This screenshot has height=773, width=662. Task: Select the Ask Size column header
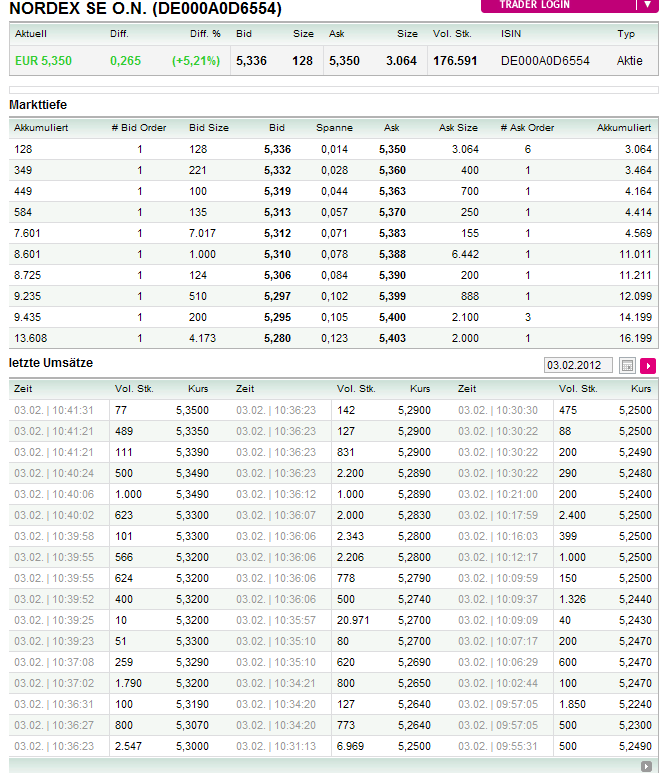[458, 128]
